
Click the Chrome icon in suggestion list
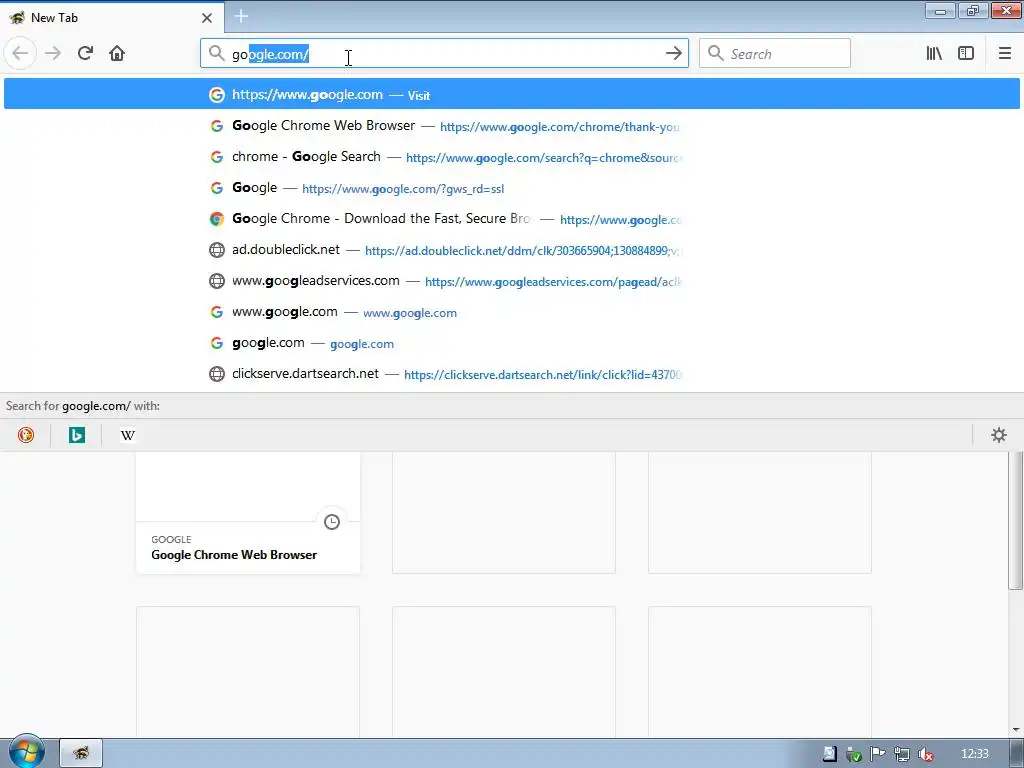[217, 219]
